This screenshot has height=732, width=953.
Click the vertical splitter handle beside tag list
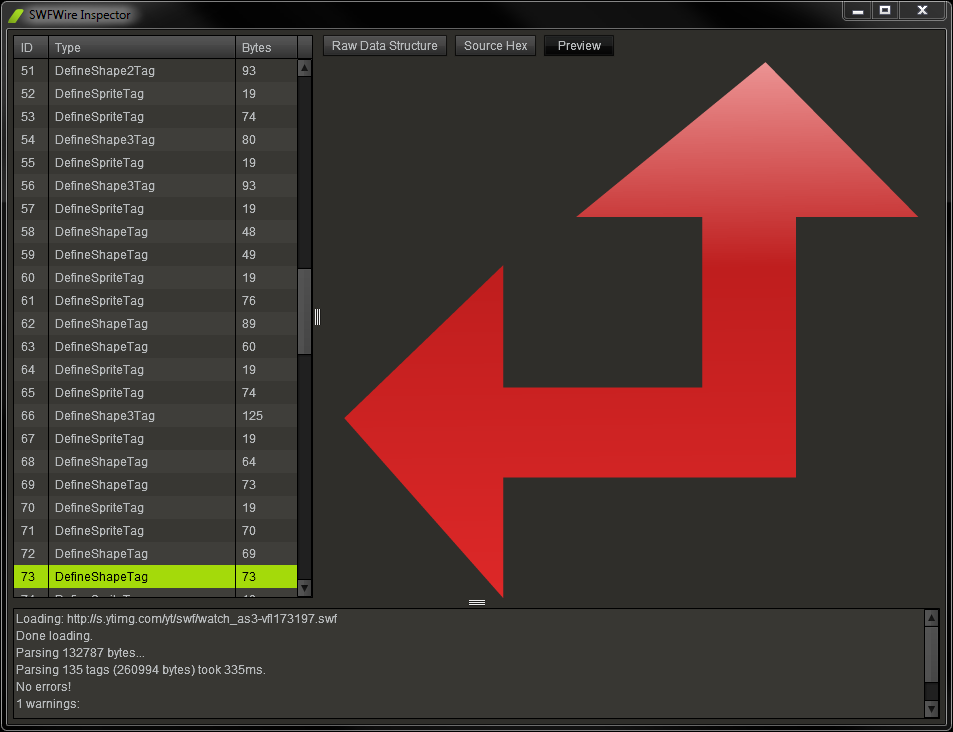pyautogui.click(x=317, y=317)
